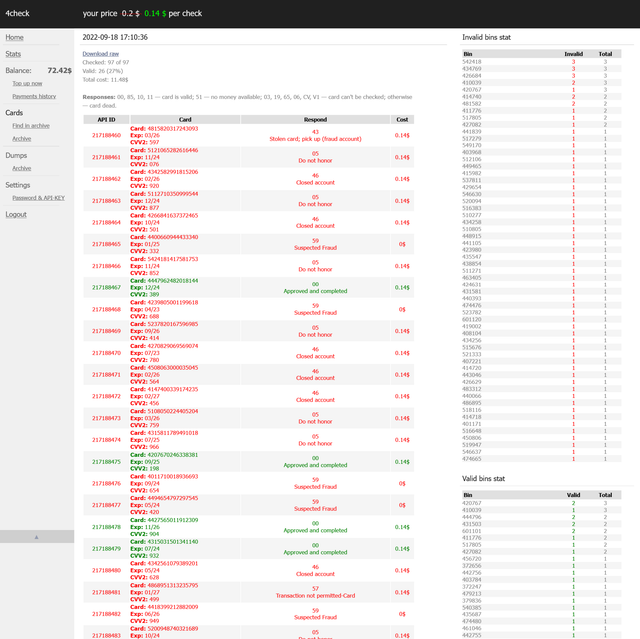Click the 2022-09-18 17:10:36 timestamp heading
640x639 pixels.
pyautogui.click(x=115, y=37)
